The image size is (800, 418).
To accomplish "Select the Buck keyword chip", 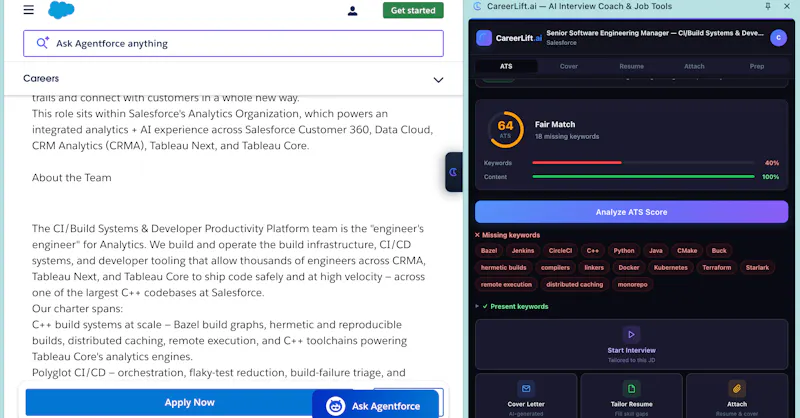I will [719, 251].
